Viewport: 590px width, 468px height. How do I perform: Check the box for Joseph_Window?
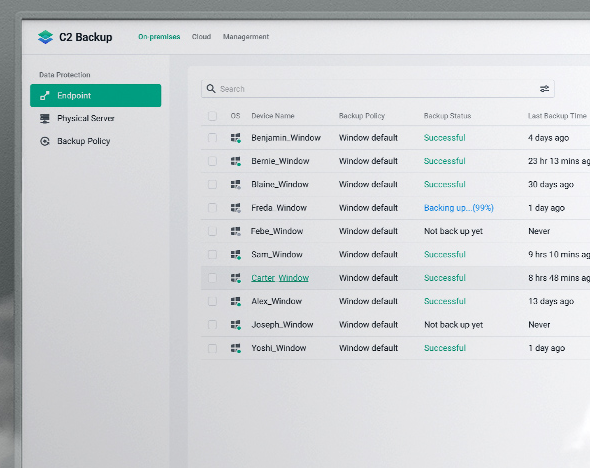coord(212,325)
